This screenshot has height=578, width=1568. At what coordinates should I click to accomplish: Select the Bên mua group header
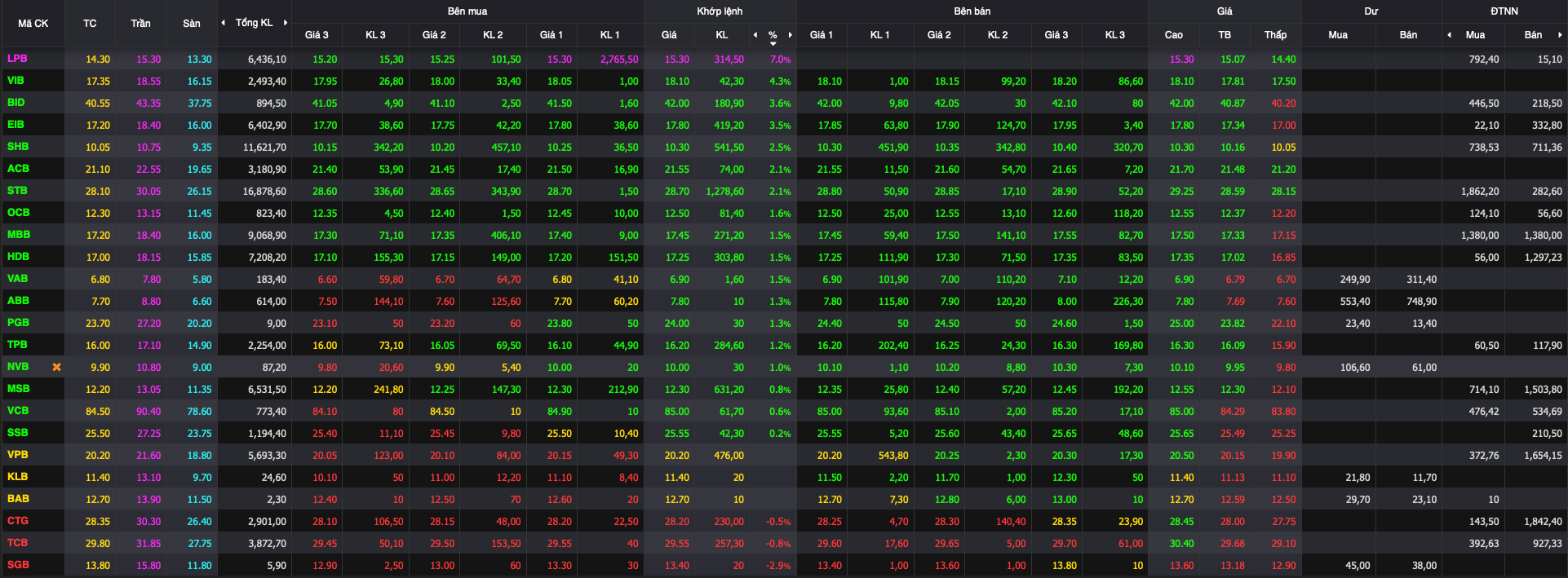tap(467, 11)
